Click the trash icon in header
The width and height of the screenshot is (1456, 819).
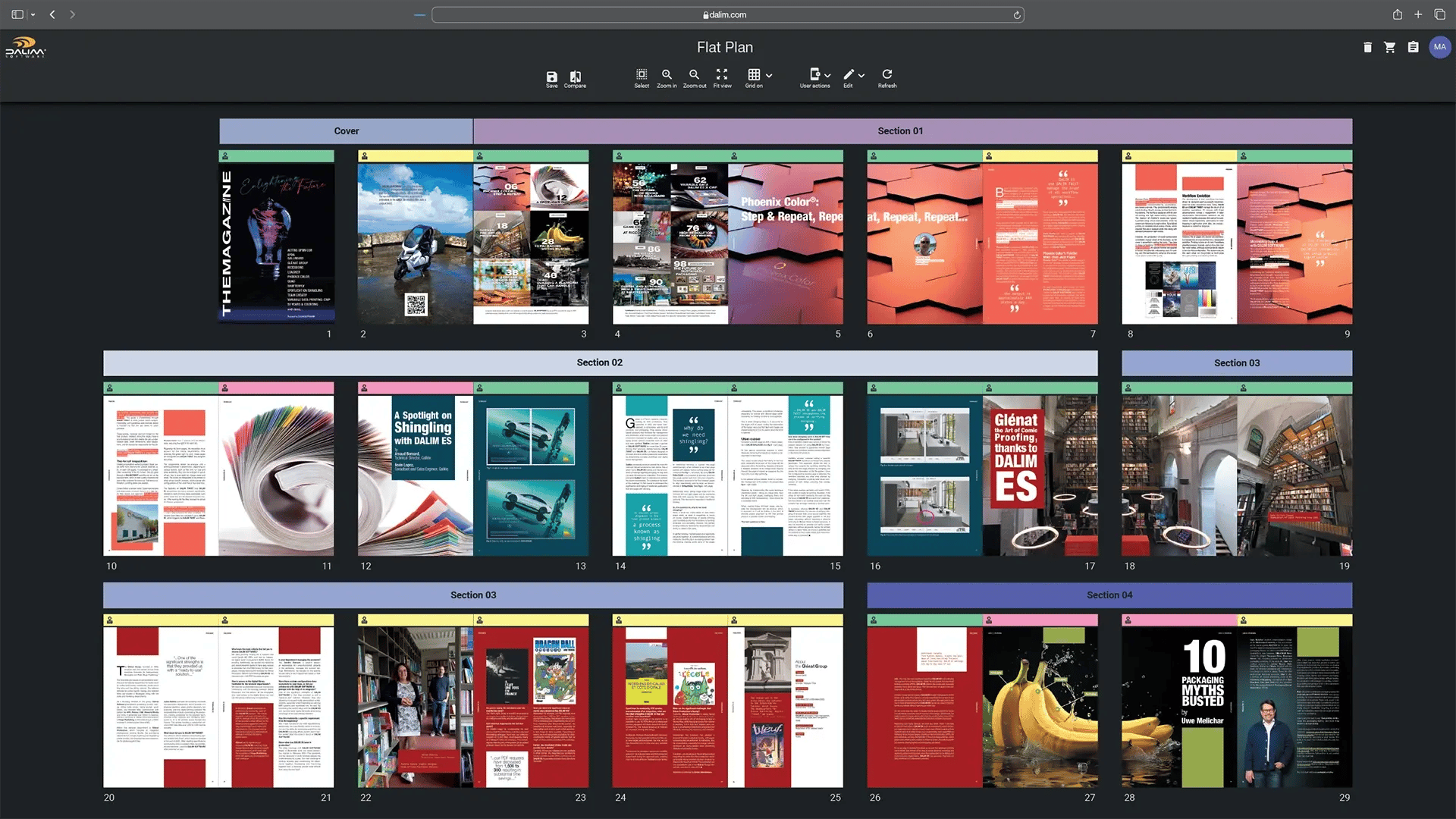click(1367, 47)
